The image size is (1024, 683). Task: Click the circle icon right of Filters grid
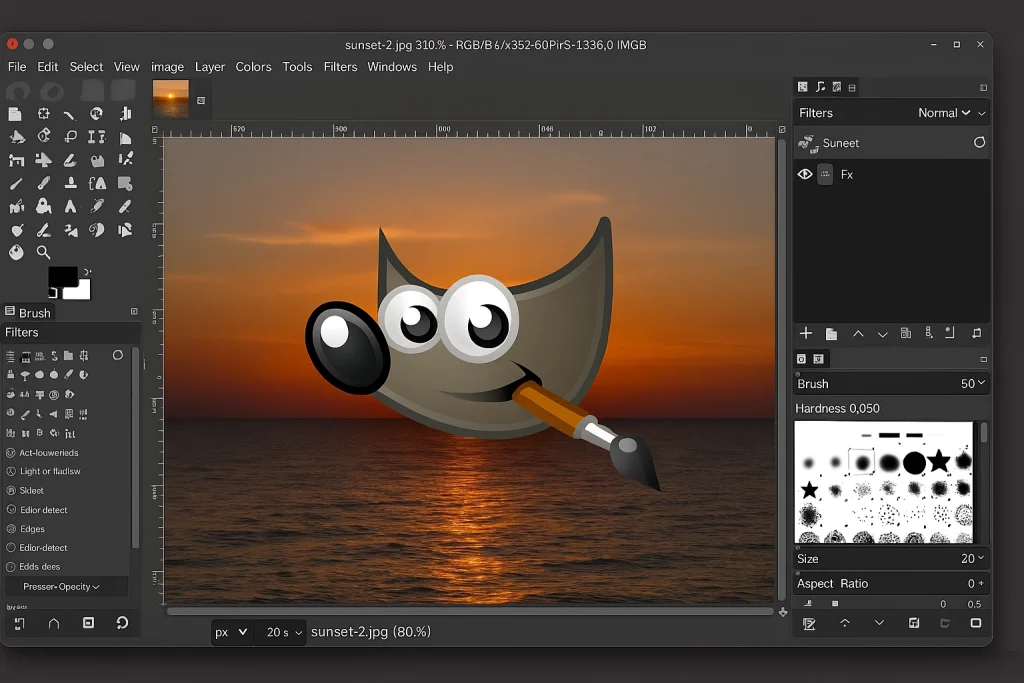(x=118, y=355)
